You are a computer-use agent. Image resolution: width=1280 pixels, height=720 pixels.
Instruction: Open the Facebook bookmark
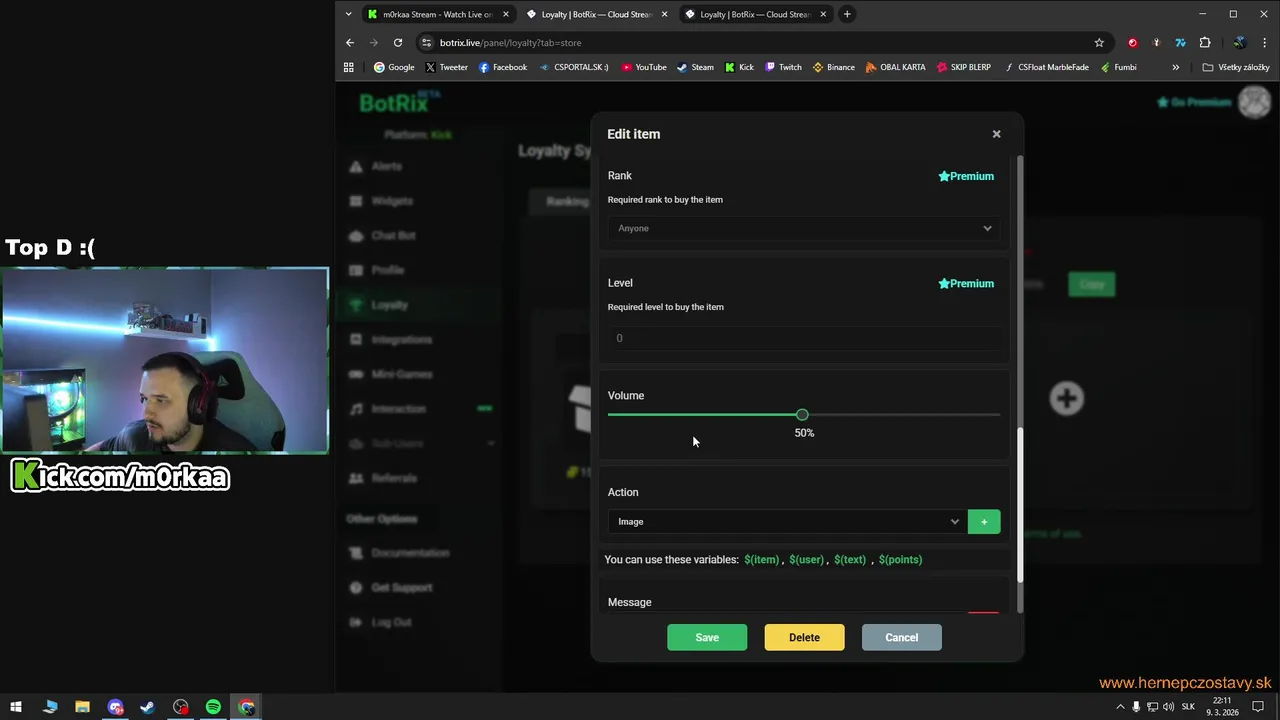503,67
